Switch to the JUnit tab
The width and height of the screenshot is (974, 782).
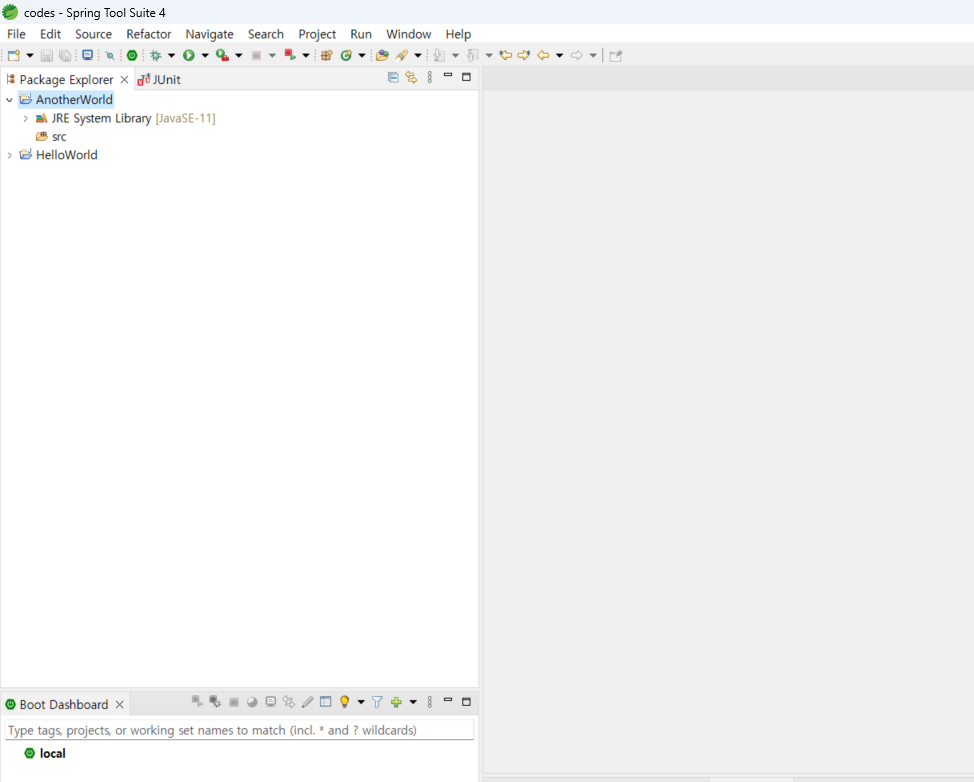point(160,80)
